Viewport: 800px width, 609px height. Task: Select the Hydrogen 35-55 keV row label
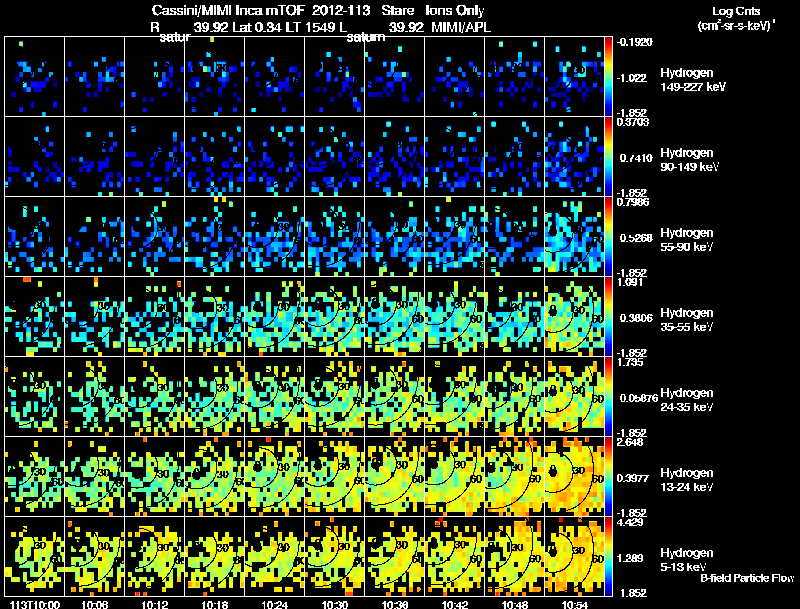(x=687, y=320)
